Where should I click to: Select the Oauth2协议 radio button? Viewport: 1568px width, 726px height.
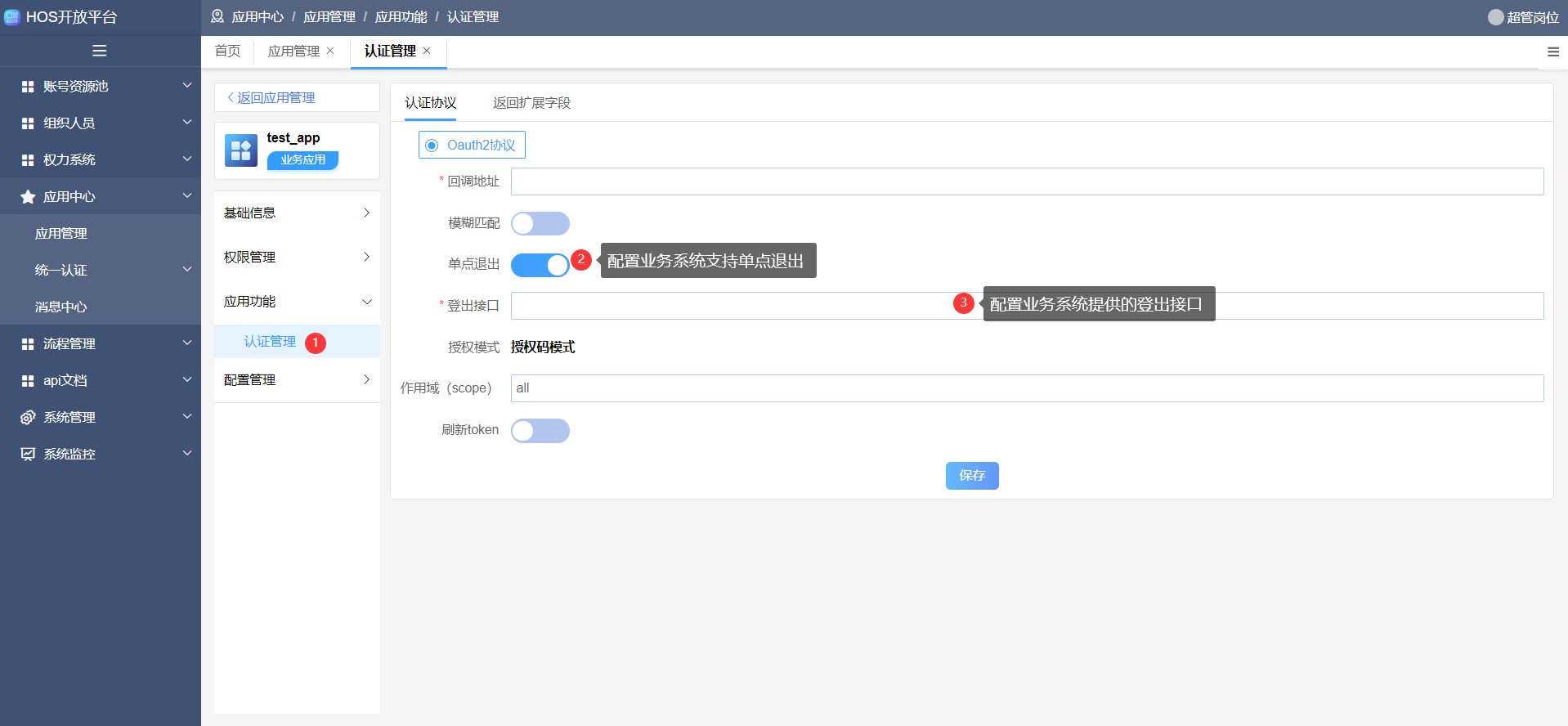432,146
